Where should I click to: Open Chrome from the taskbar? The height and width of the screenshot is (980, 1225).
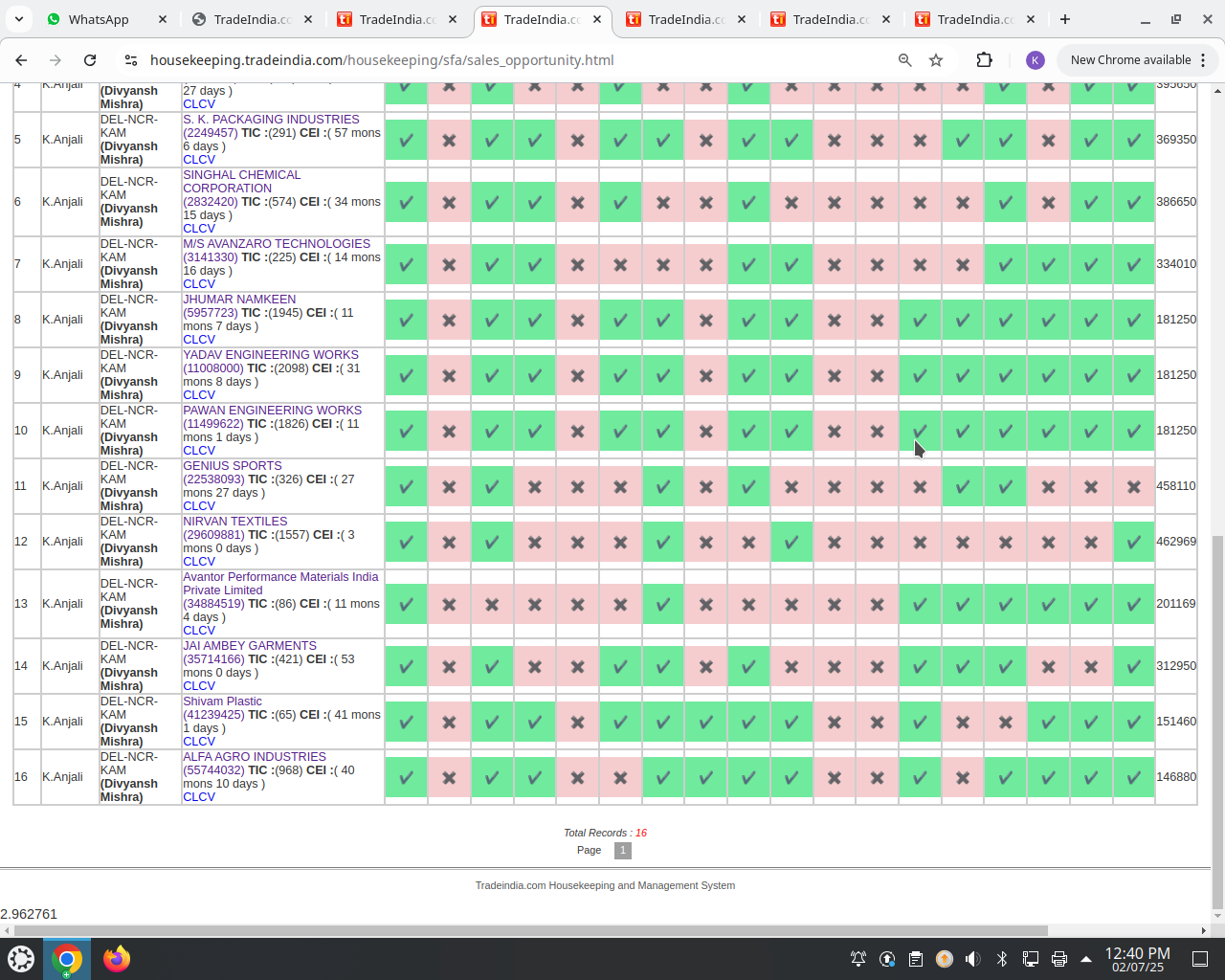tap(67, 959)
